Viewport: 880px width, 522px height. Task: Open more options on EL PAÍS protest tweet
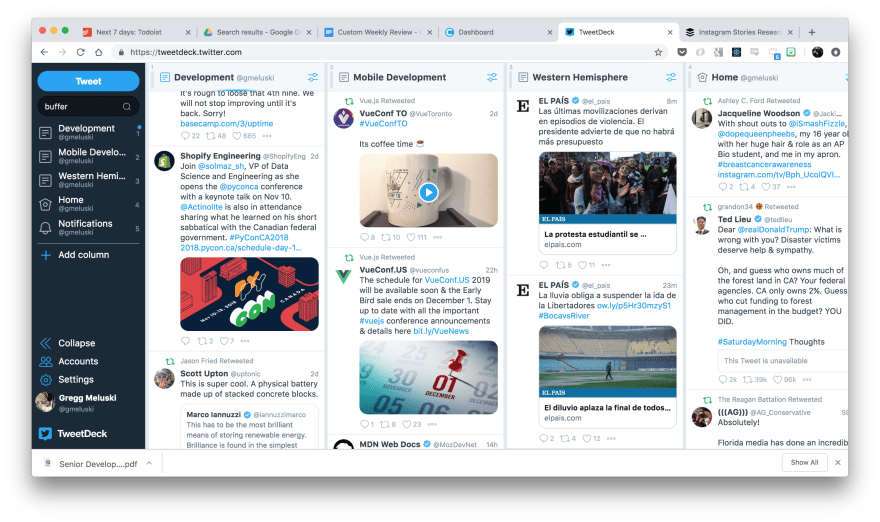[606, 265]
